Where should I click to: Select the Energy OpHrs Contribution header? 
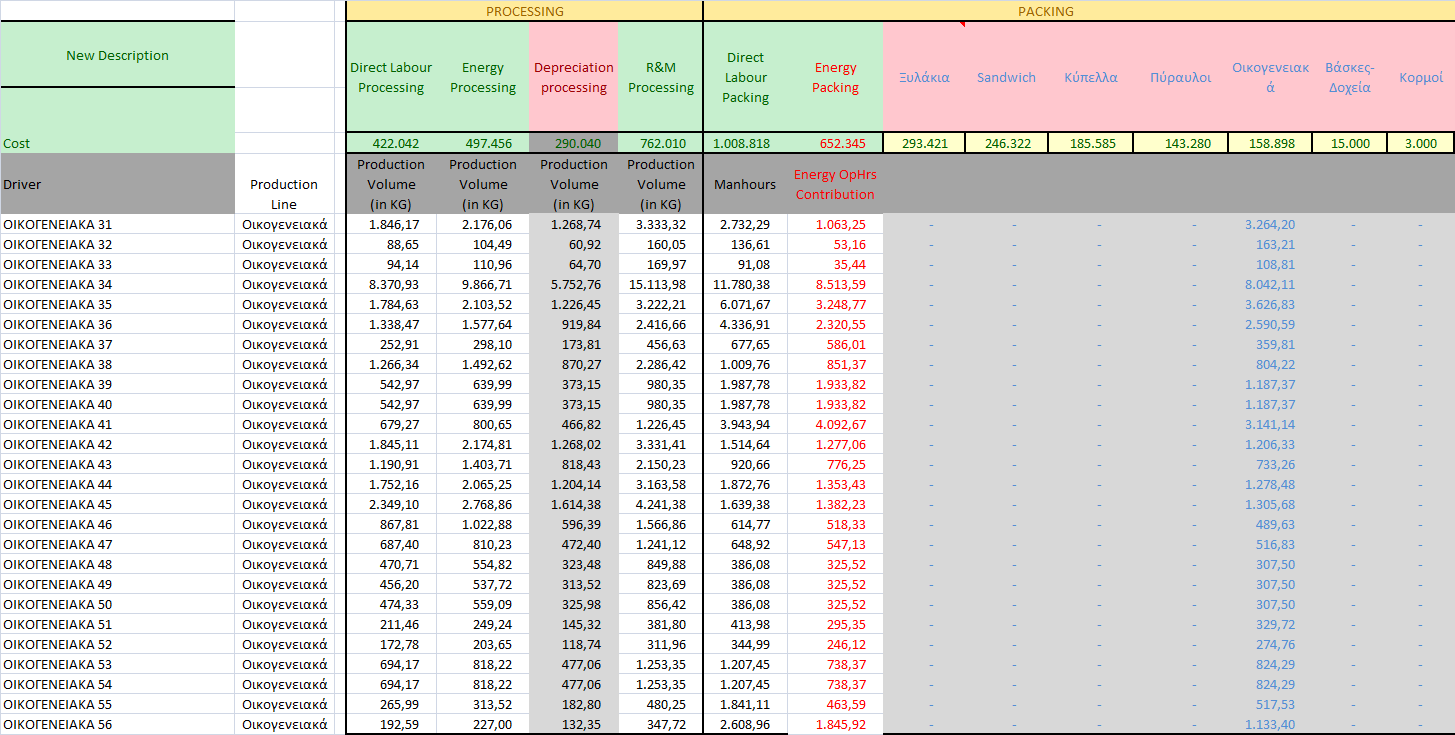coord(836,184)
